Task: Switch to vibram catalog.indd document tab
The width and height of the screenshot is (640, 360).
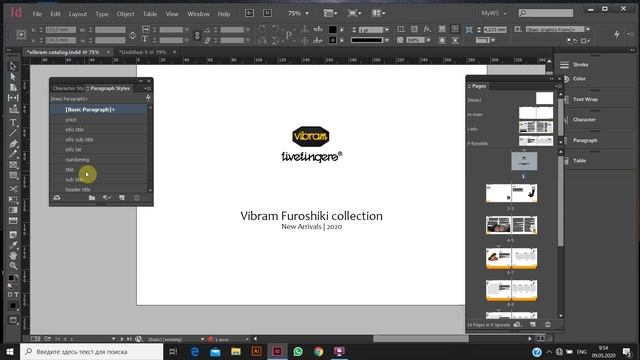Action: pyautogui.click(x=64, y=52)
